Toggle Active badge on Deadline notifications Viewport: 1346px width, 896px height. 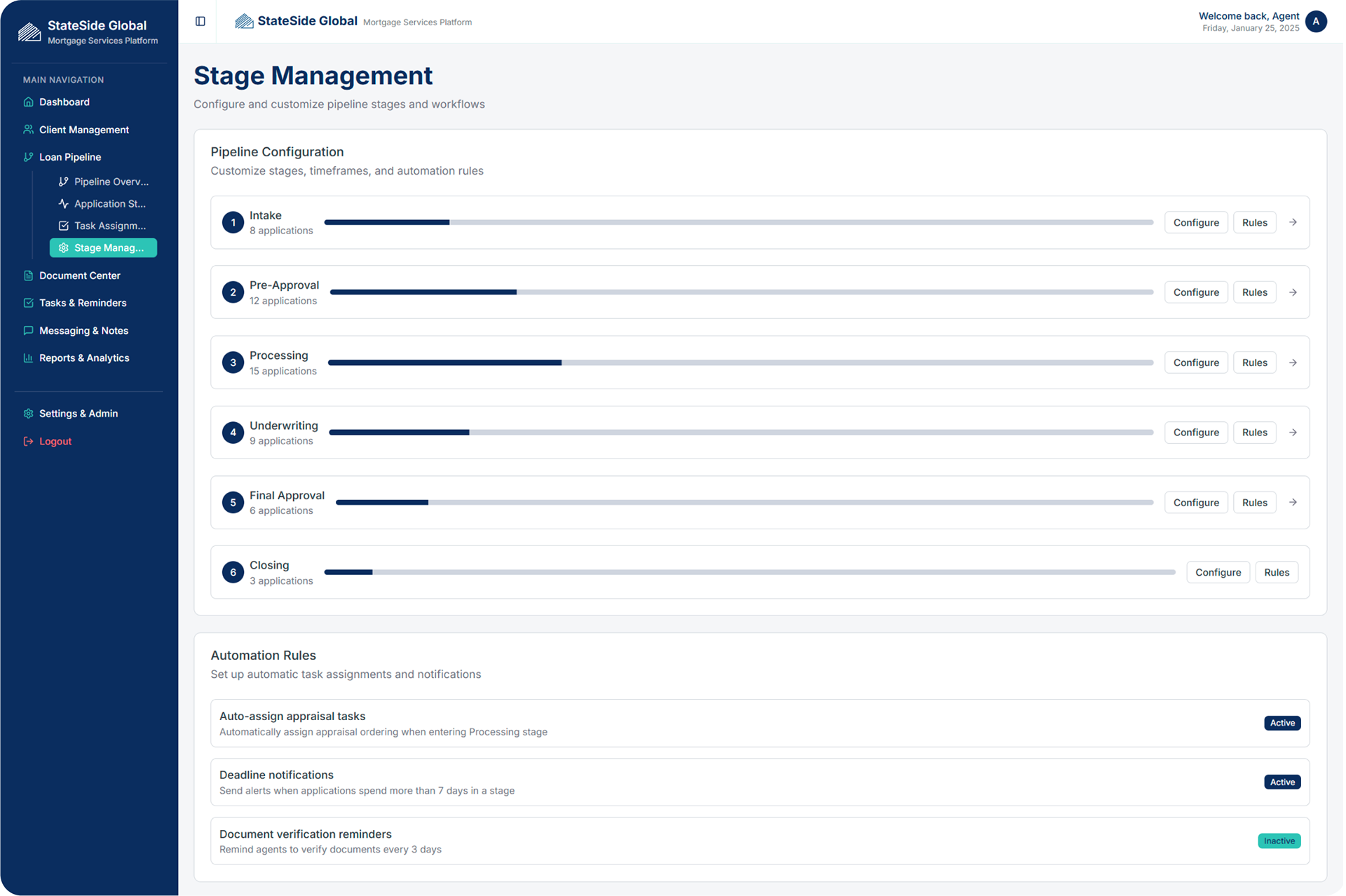[1282, 782]
